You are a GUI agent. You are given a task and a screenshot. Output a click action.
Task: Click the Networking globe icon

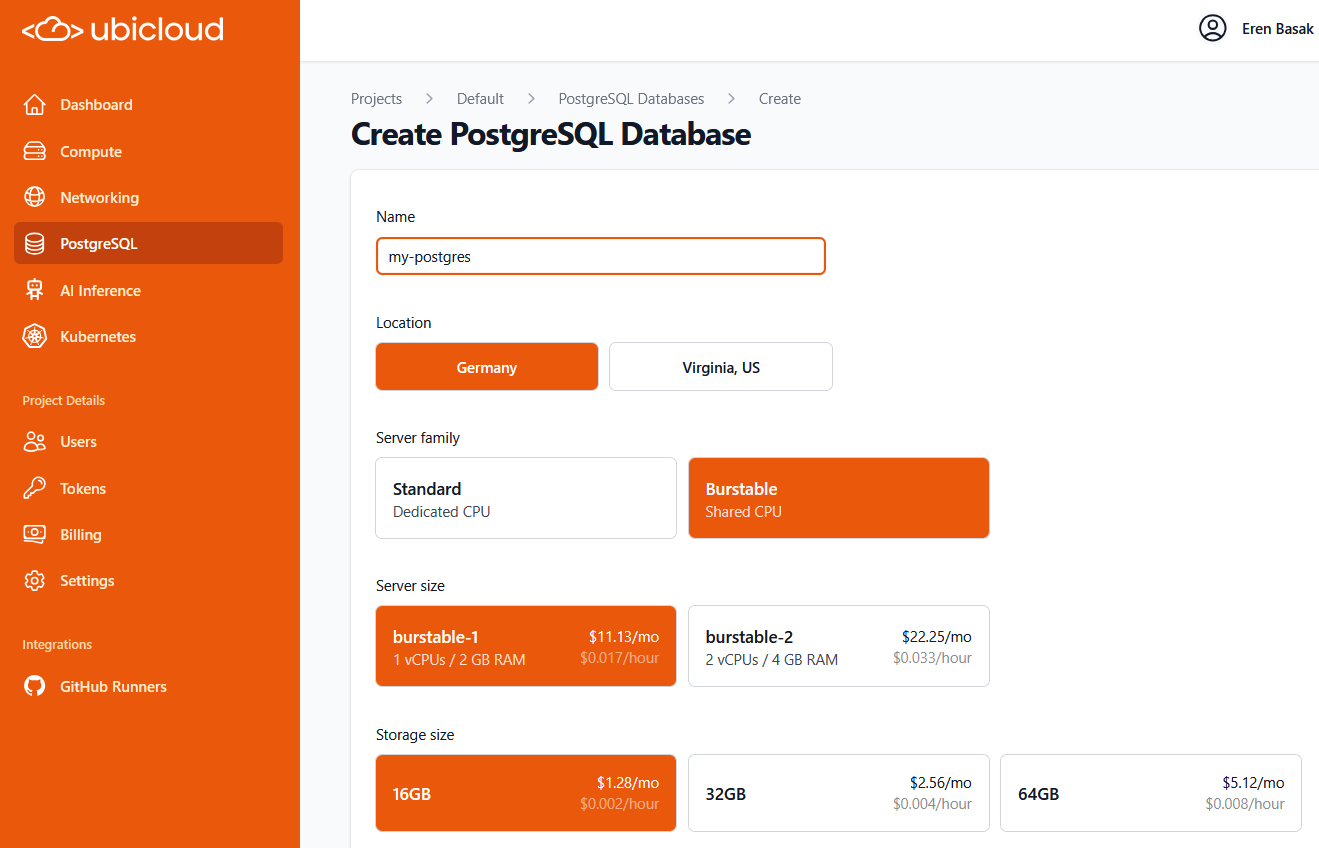point(35,198)
